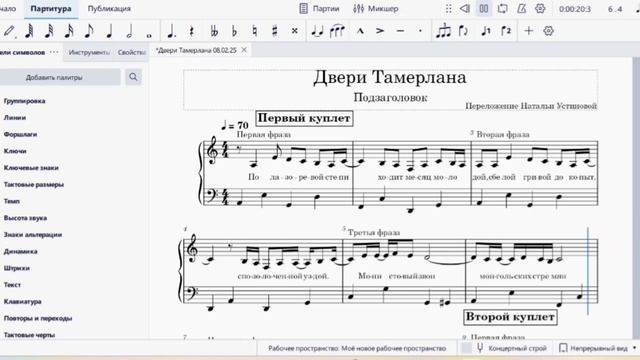Open the Партии parts dialog

(319, 9)
